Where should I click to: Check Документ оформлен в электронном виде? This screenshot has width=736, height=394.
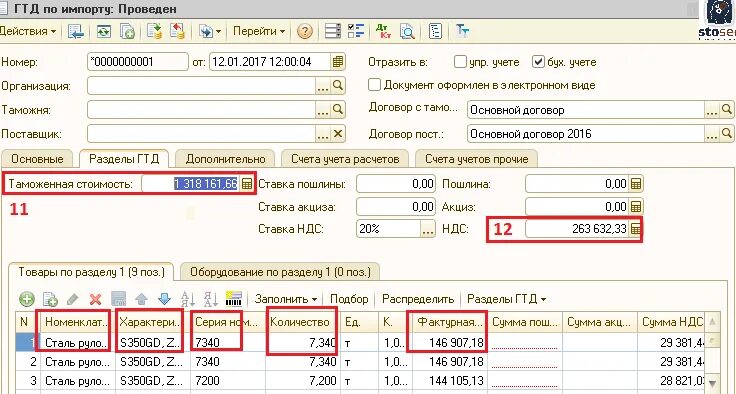click(374, 85)
